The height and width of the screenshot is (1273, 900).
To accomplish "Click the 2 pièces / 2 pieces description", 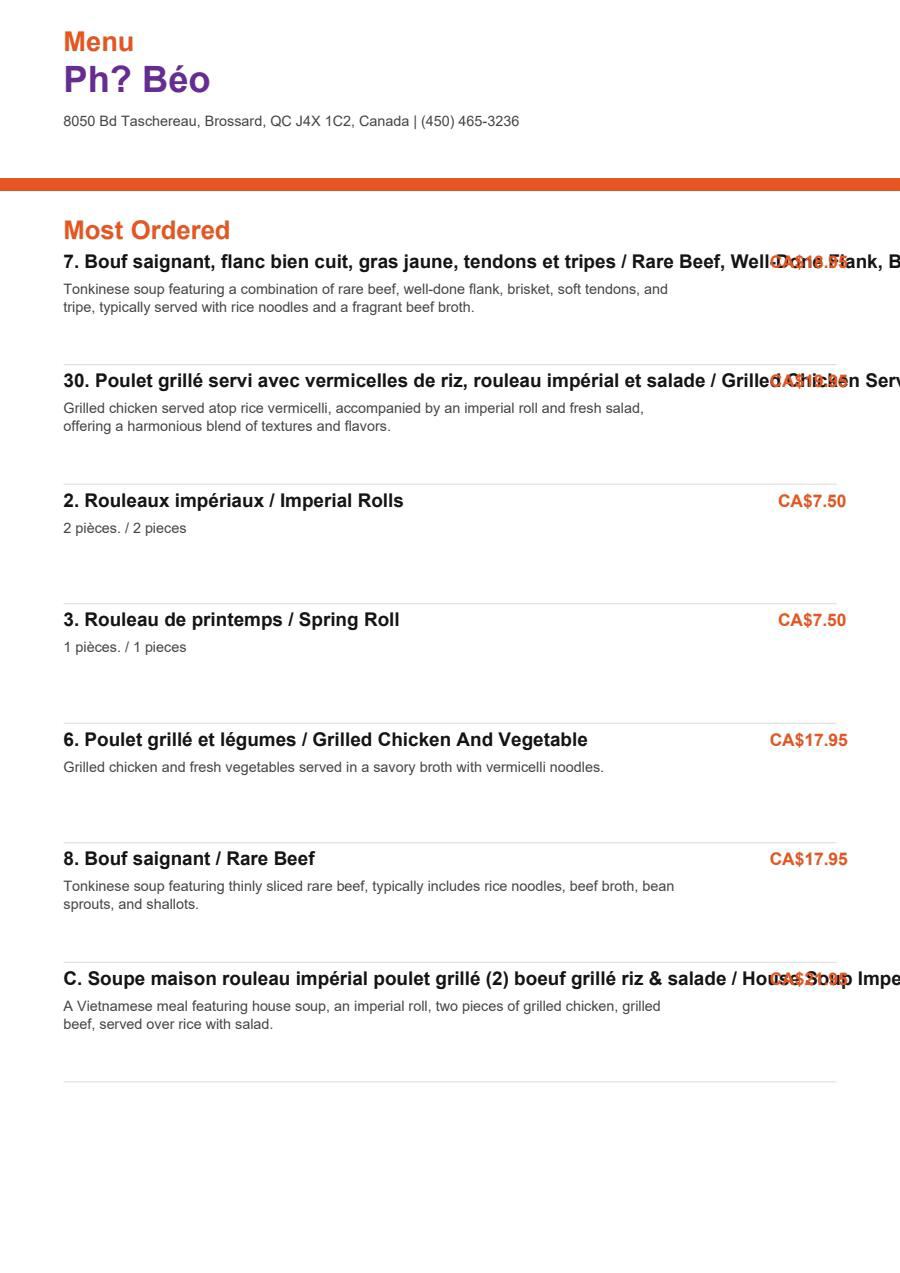I will click(125, 528).
